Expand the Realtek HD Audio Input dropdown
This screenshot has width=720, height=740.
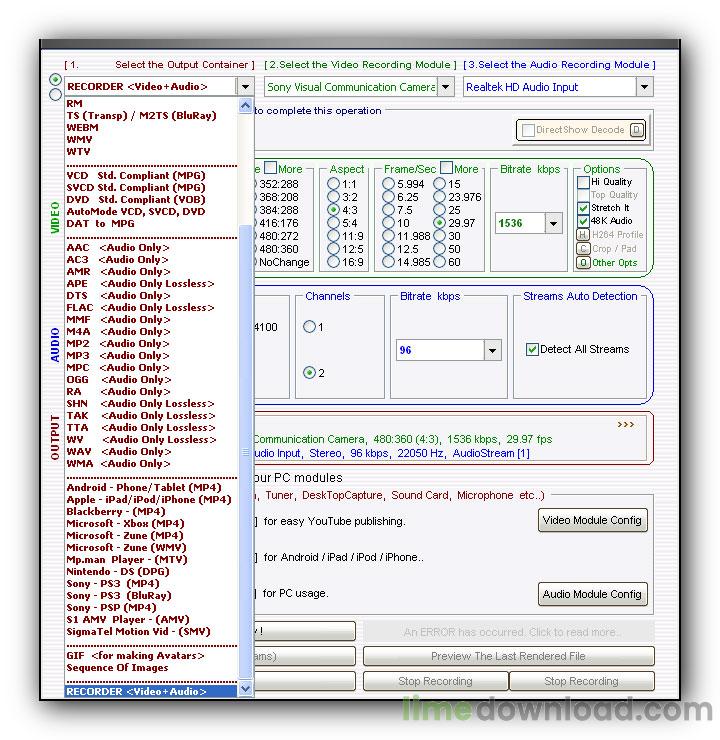coord(644,87)
